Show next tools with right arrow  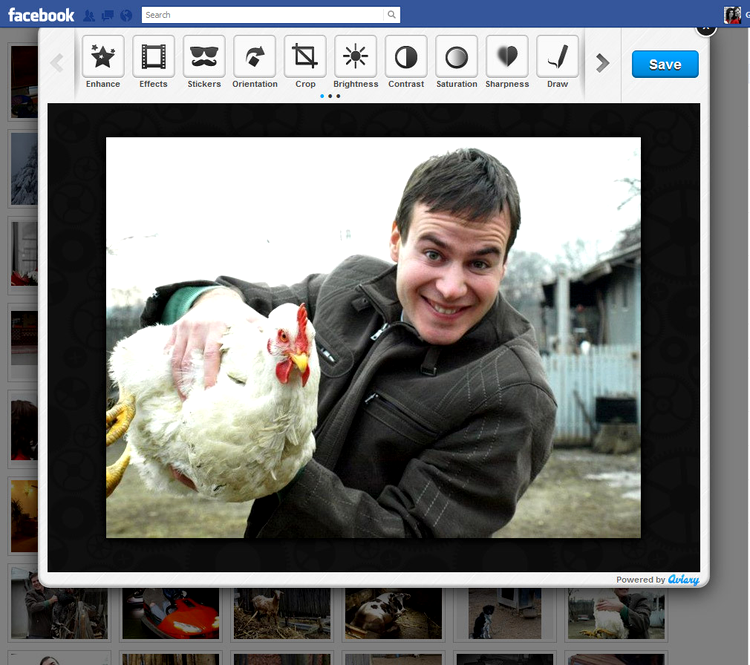point(602,63)
